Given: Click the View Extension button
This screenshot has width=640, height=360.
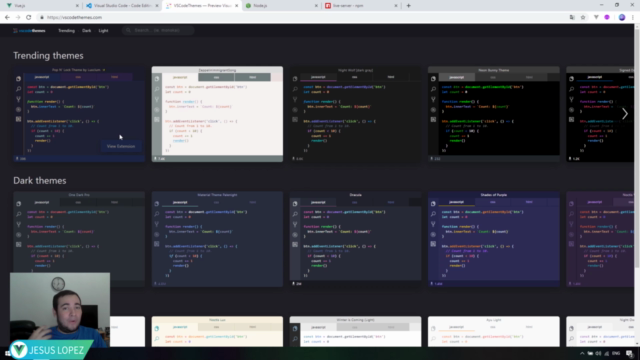Looking at the screenshot, I should coord(121,146).
